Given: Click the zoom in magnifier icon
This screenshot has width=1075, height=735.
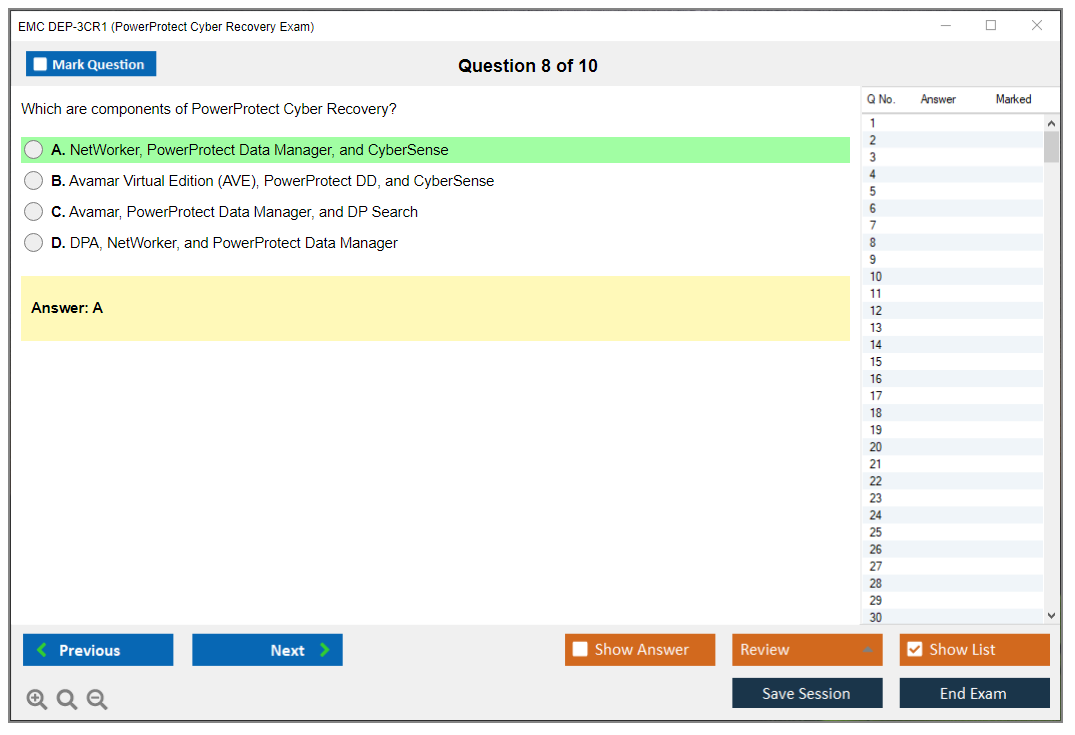Looking at the screenshot, I should 37,700.
